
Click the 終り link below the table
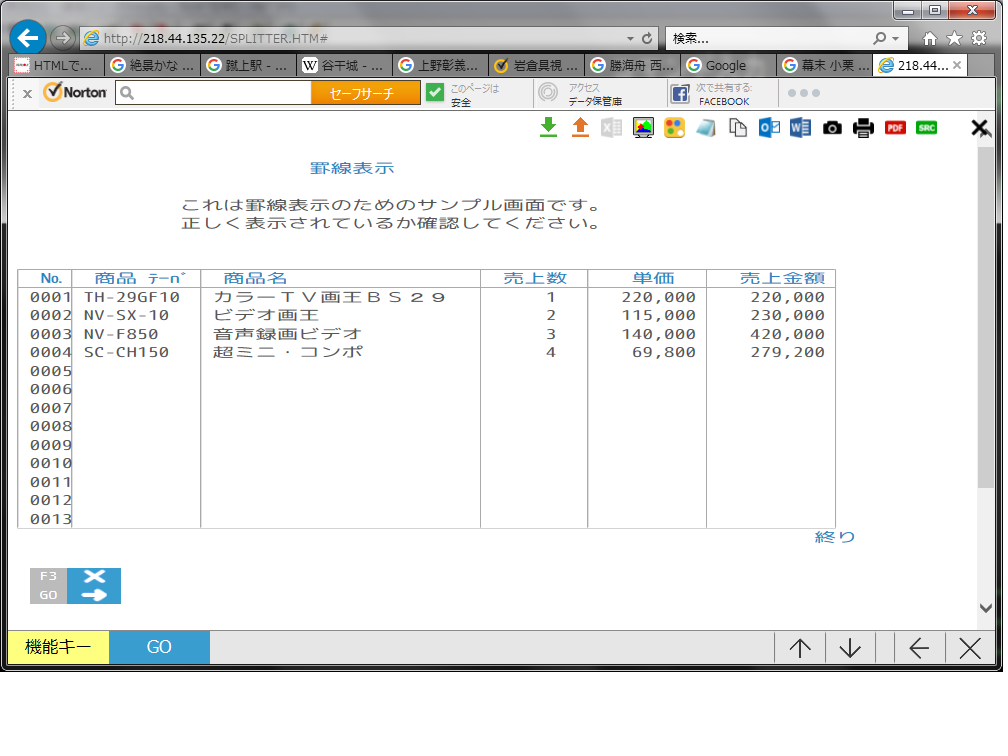(835, 537)
